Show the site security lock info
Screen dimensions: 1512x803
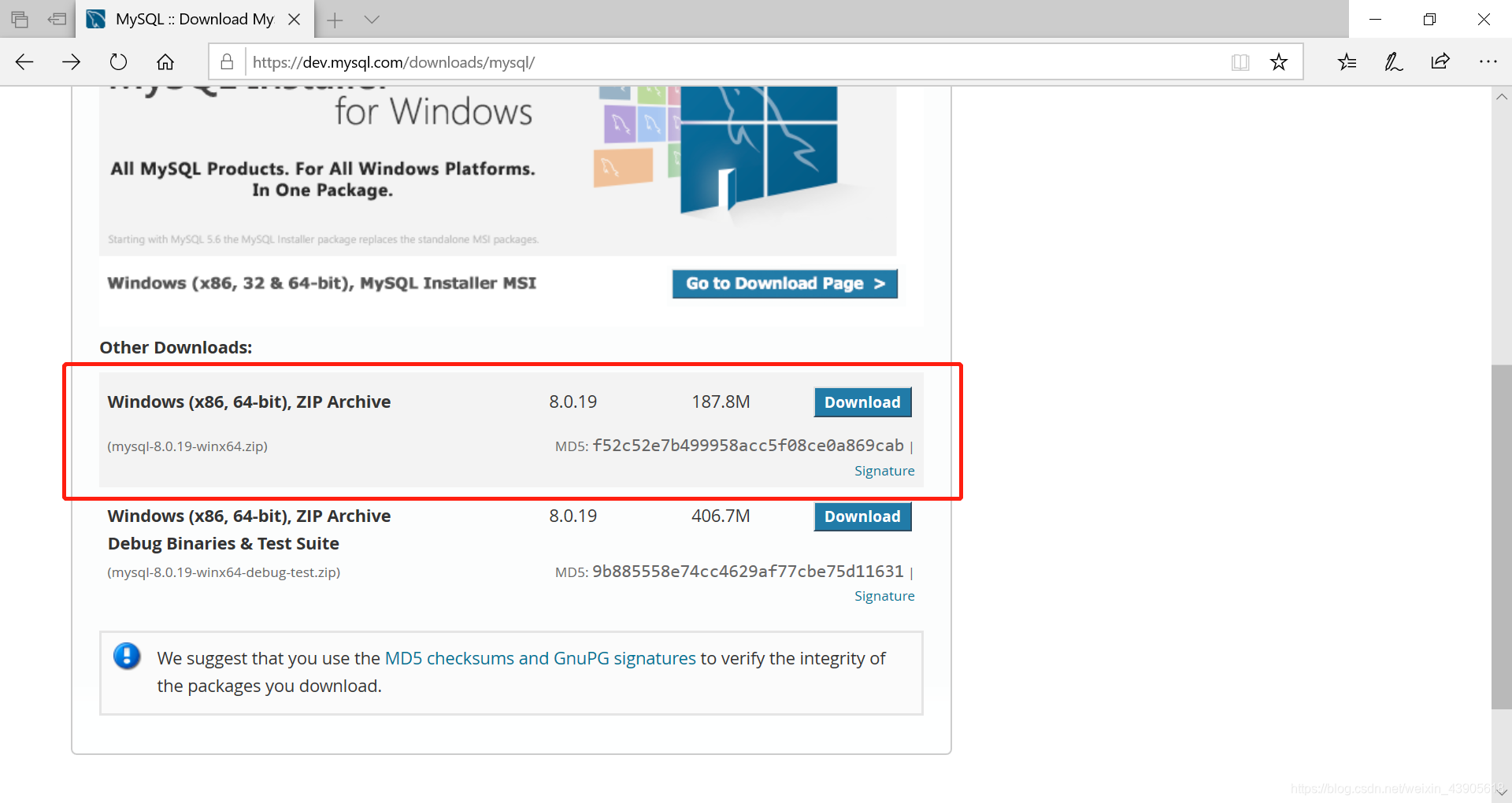tap(227, 61)
